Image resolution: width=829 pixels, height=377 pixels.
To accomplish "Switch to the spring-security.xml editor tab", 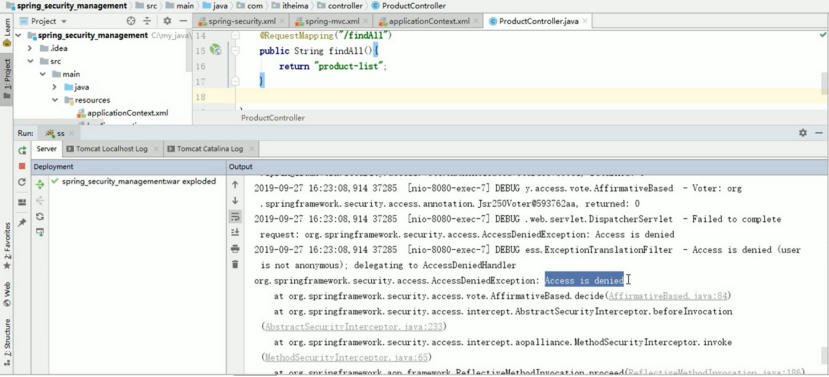I will tap(242, 22).
